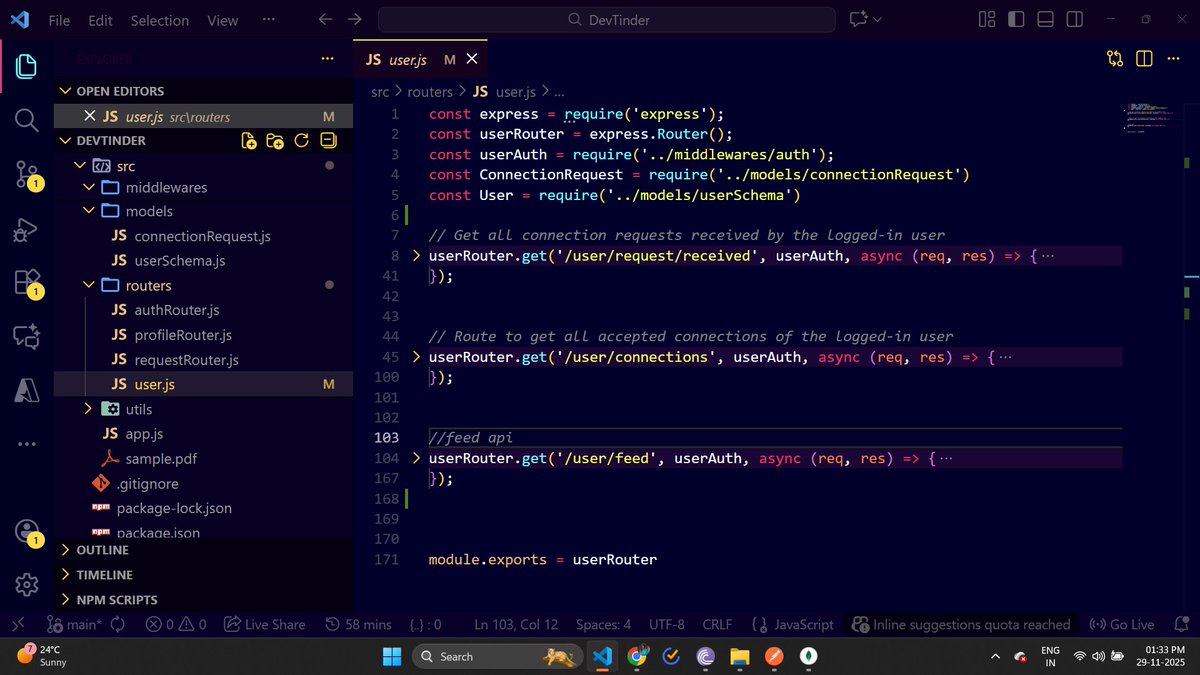Open Copilot chat menu in title bar
The width and height of the screenshot is (1200, 675).
[x=865, y=20]
